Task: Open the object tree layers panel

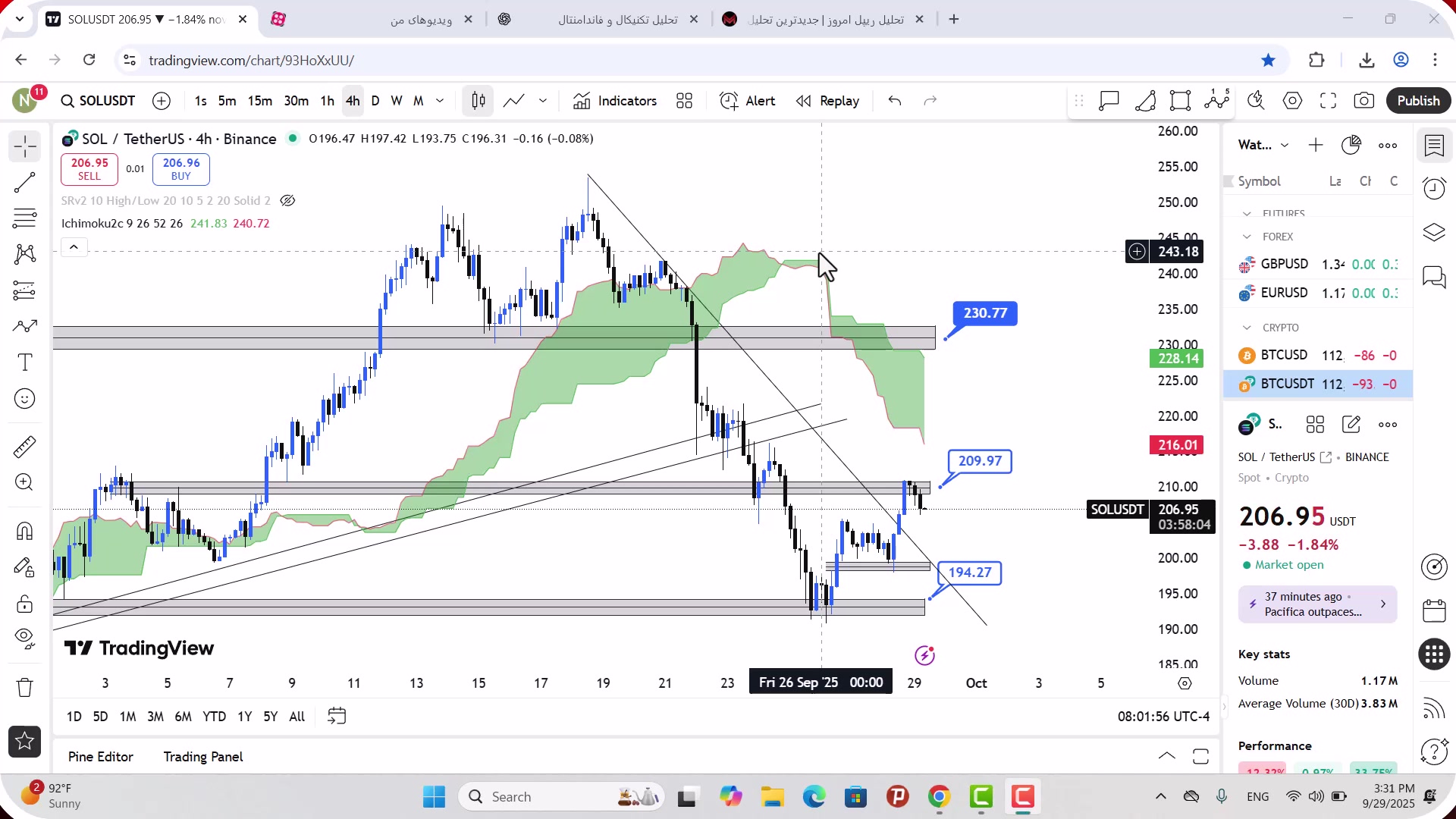Action: pos(1434,232)
